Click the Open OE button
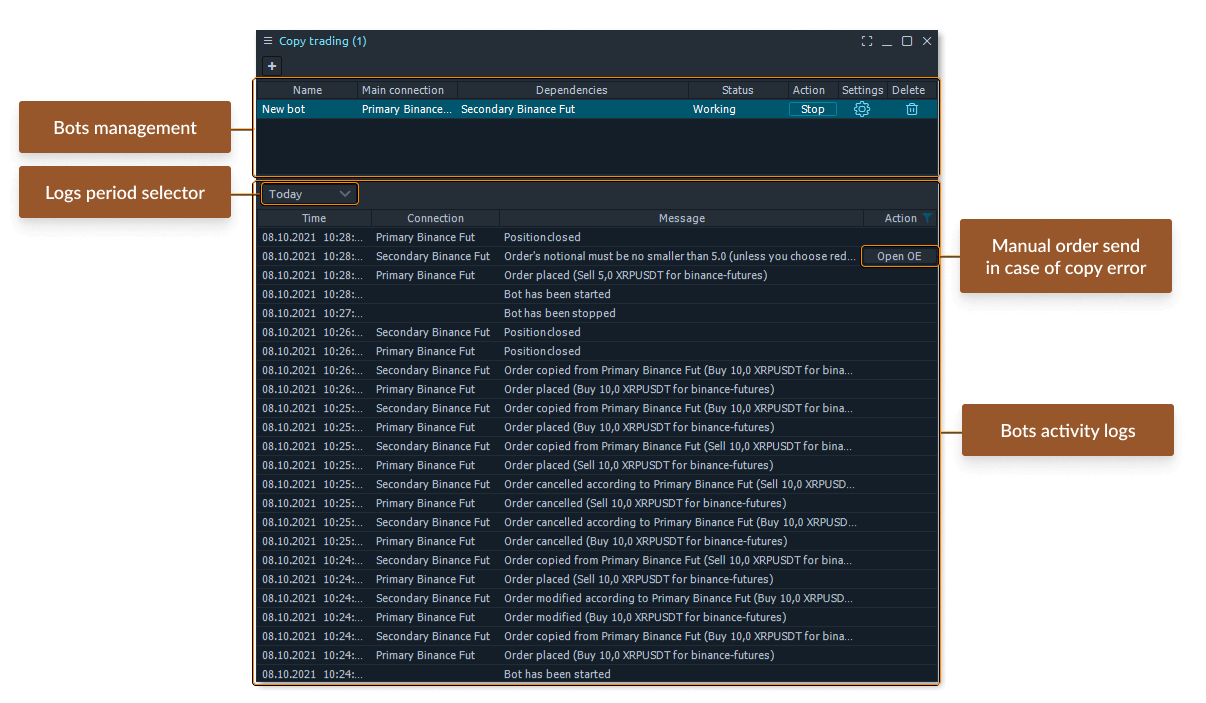The image size is (1206, 703). click(899, 256)
